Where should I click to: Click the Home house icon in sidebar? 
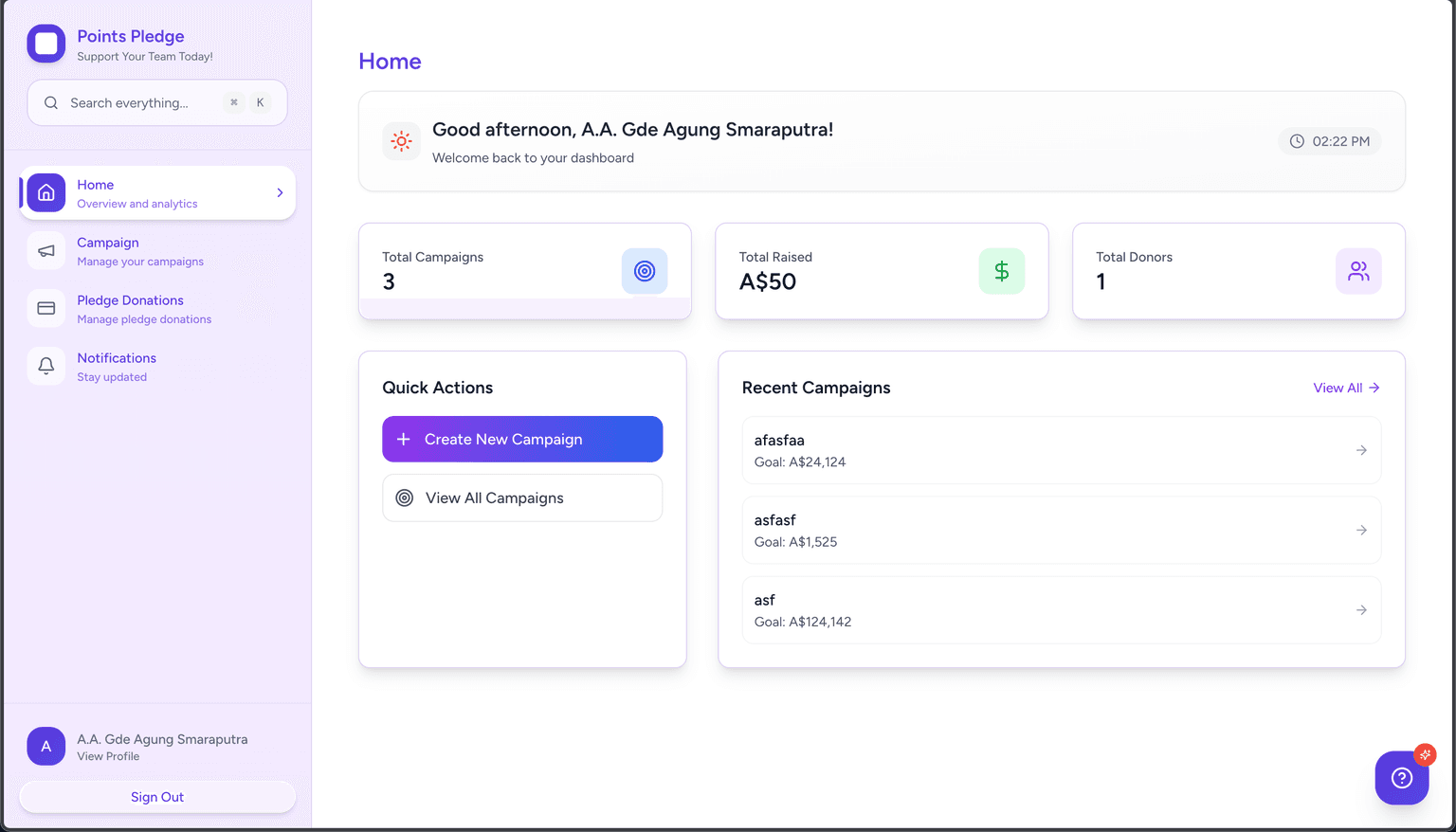click(x=45, y=193)
